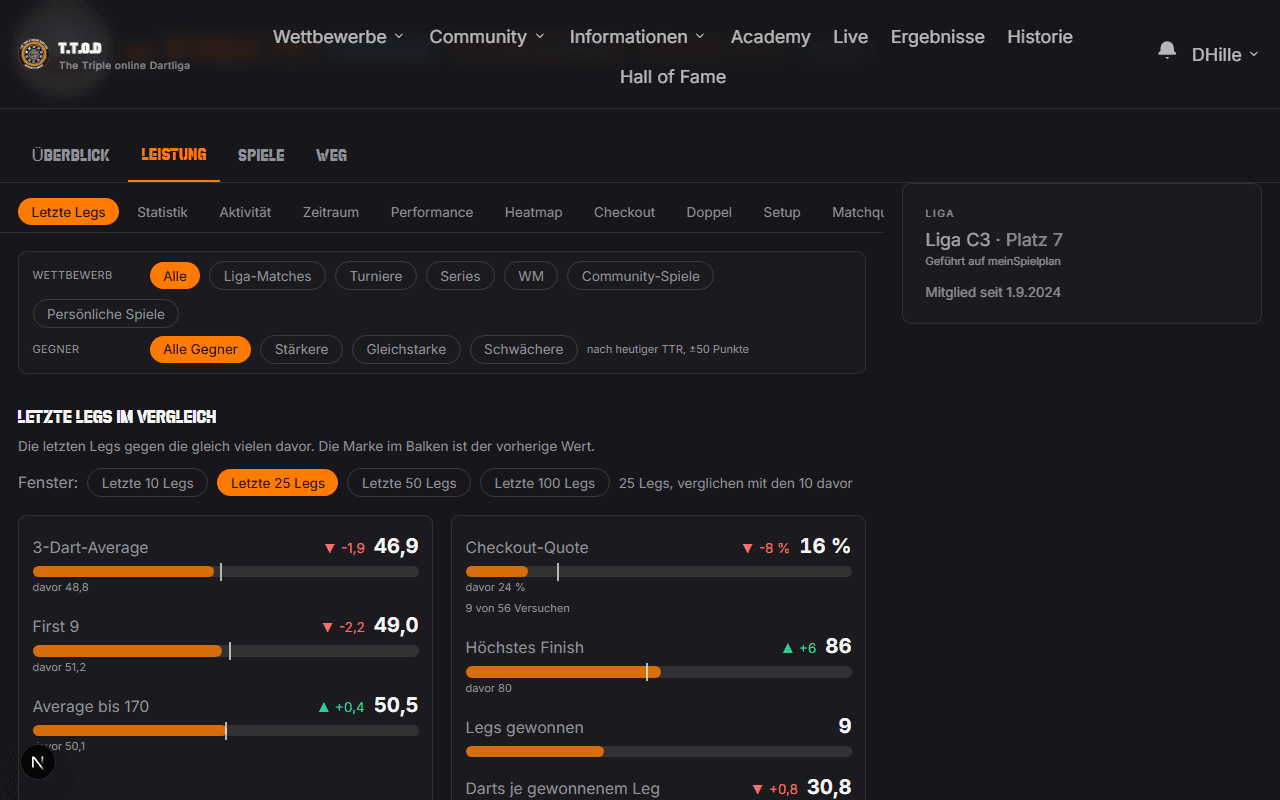Expand the Wettbewerbe menu
The image size is (1280, 800).
coord(339,37)
